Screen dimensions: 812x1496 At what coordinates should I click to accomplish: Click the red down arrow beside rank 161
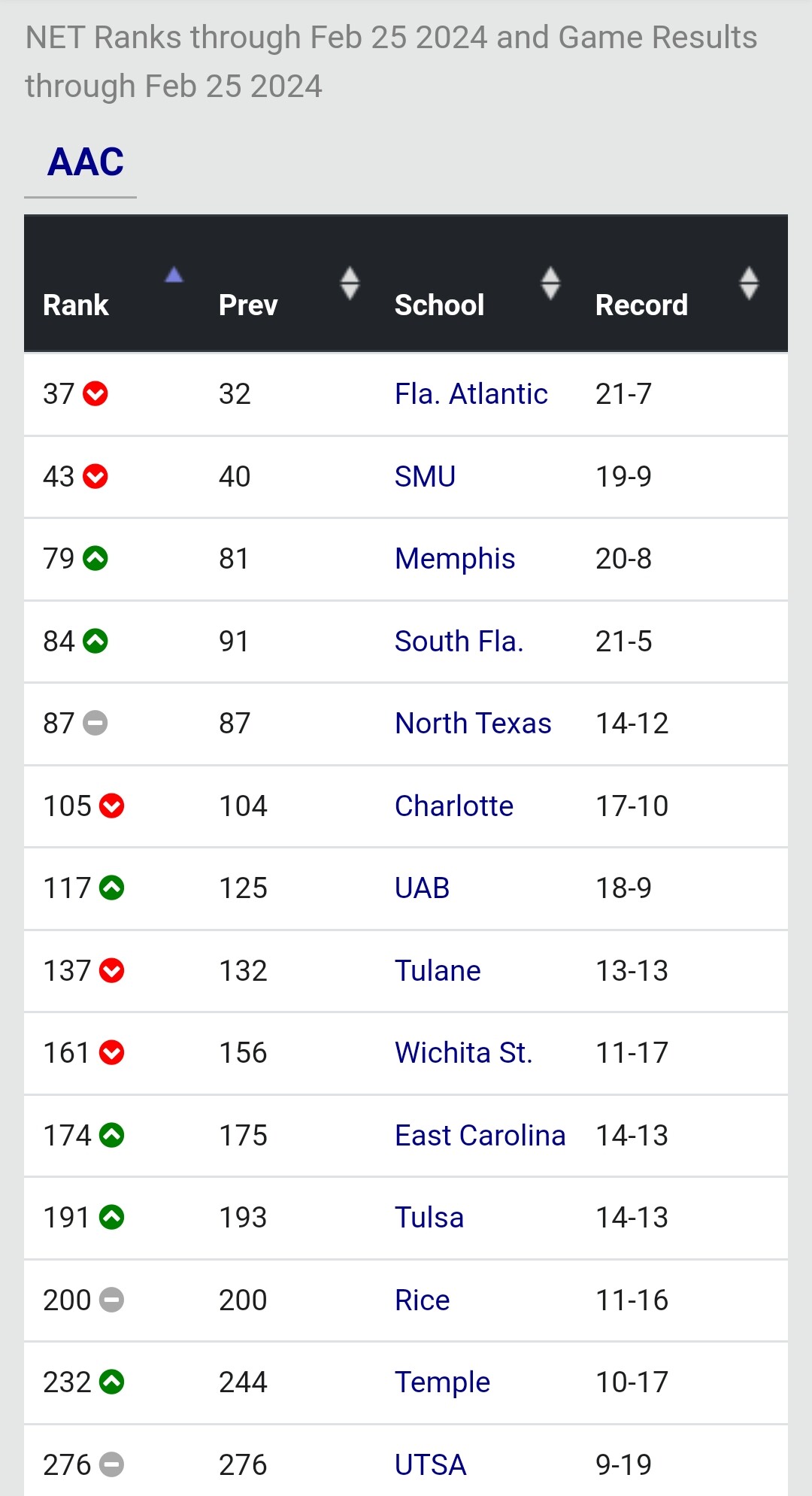coord(112,1052)
